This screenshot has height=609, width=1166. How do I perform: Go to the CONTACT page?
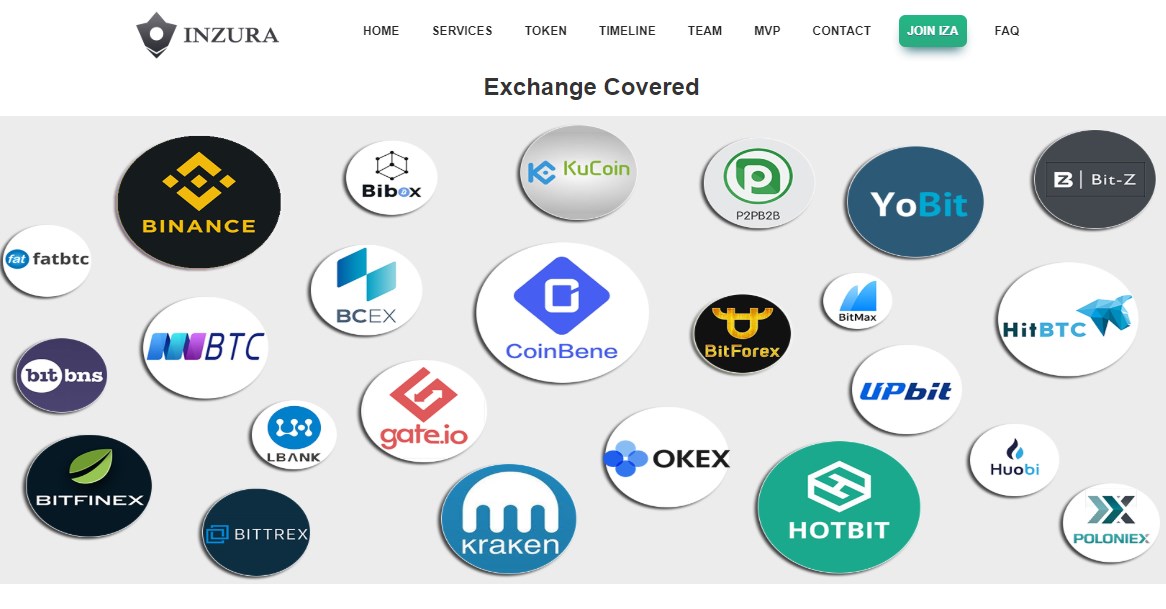[x=842, y=30]
